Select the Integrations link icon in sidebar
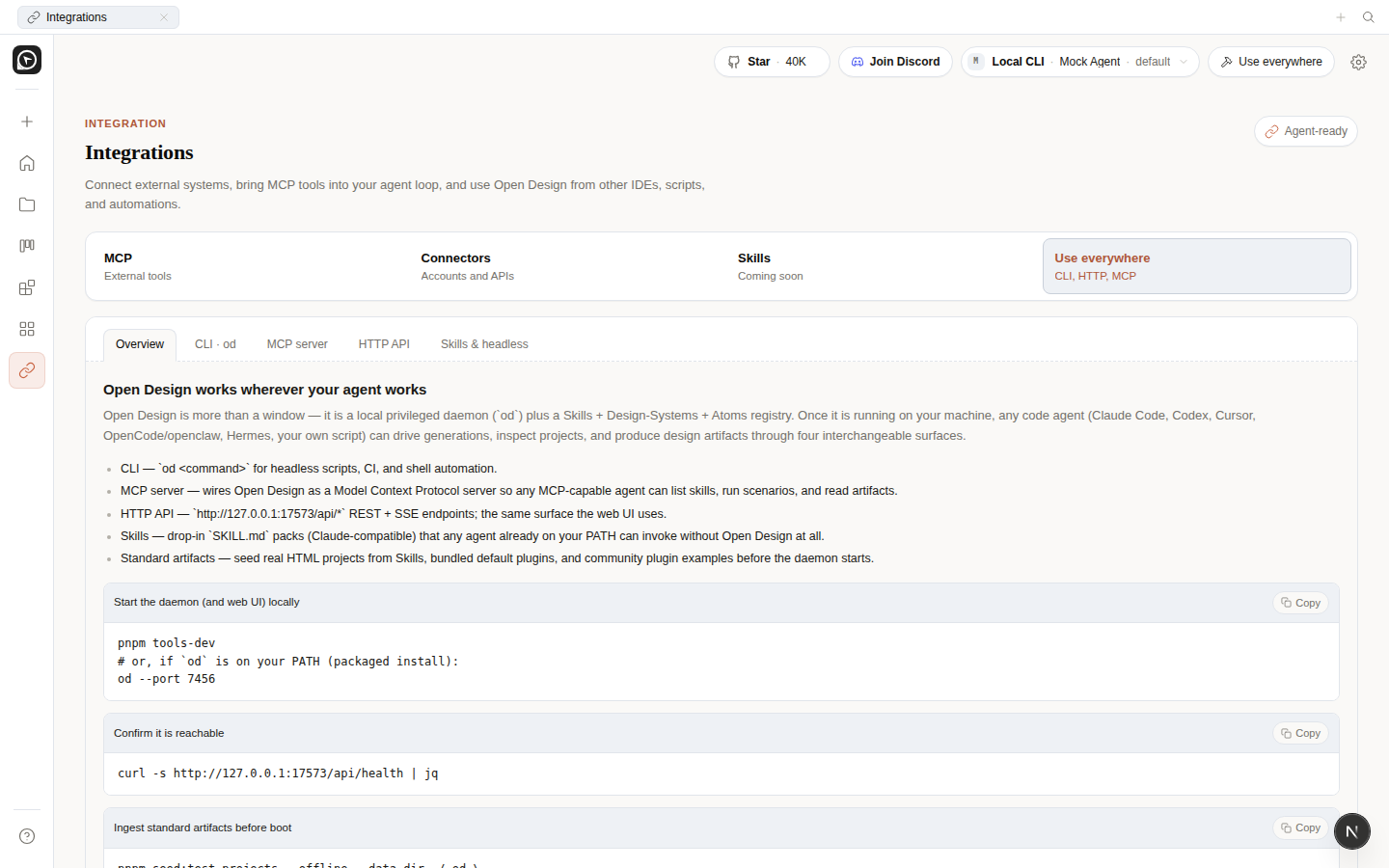This screenshot has width=1389, height=868. pyautogui.click(x=27, y=370)
